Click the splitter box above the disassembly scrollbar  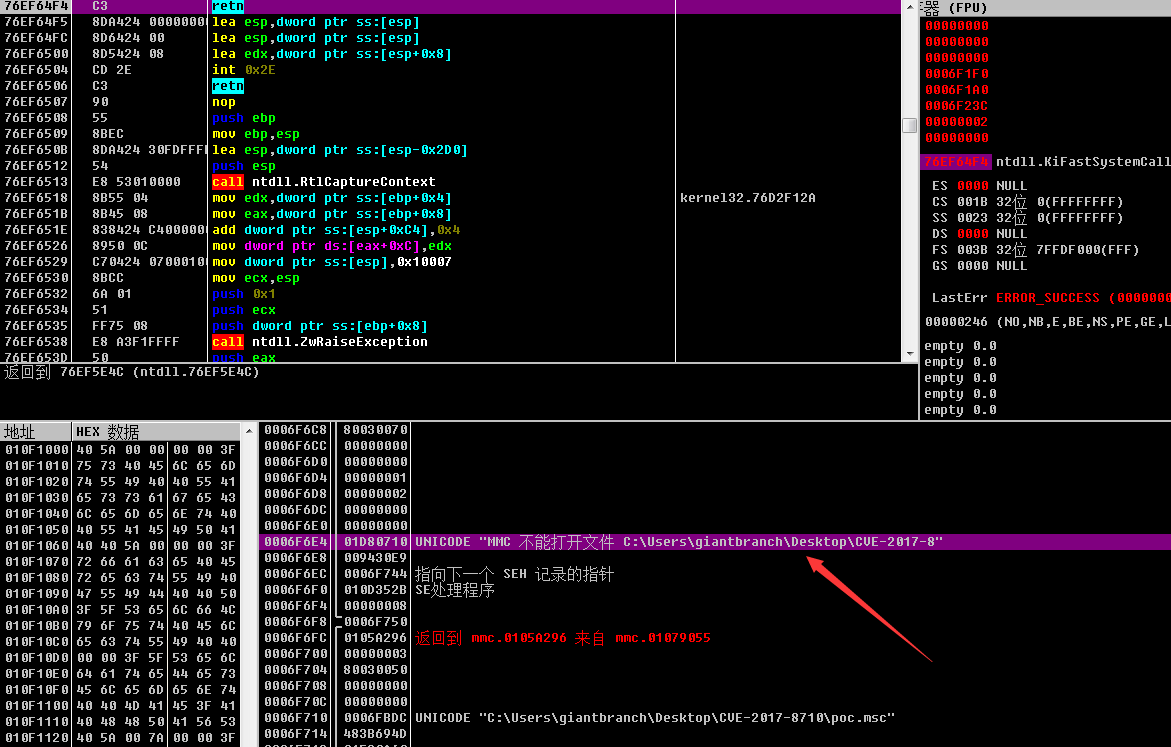click(908, 124)
